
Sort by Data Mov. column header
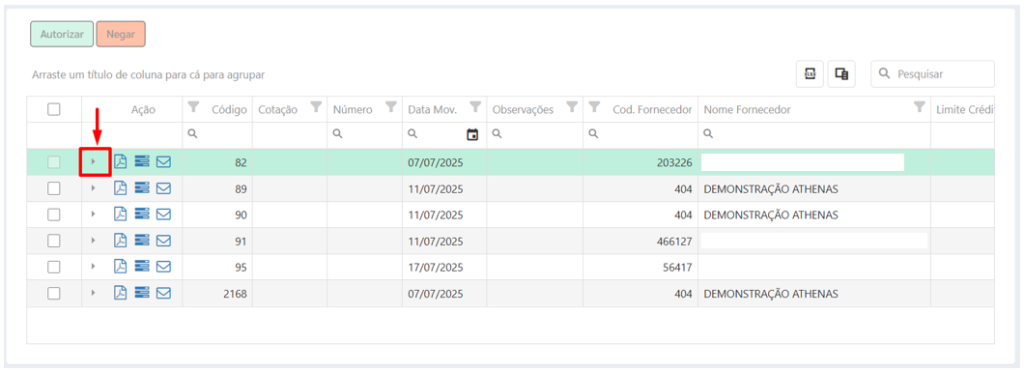[433, 110]
